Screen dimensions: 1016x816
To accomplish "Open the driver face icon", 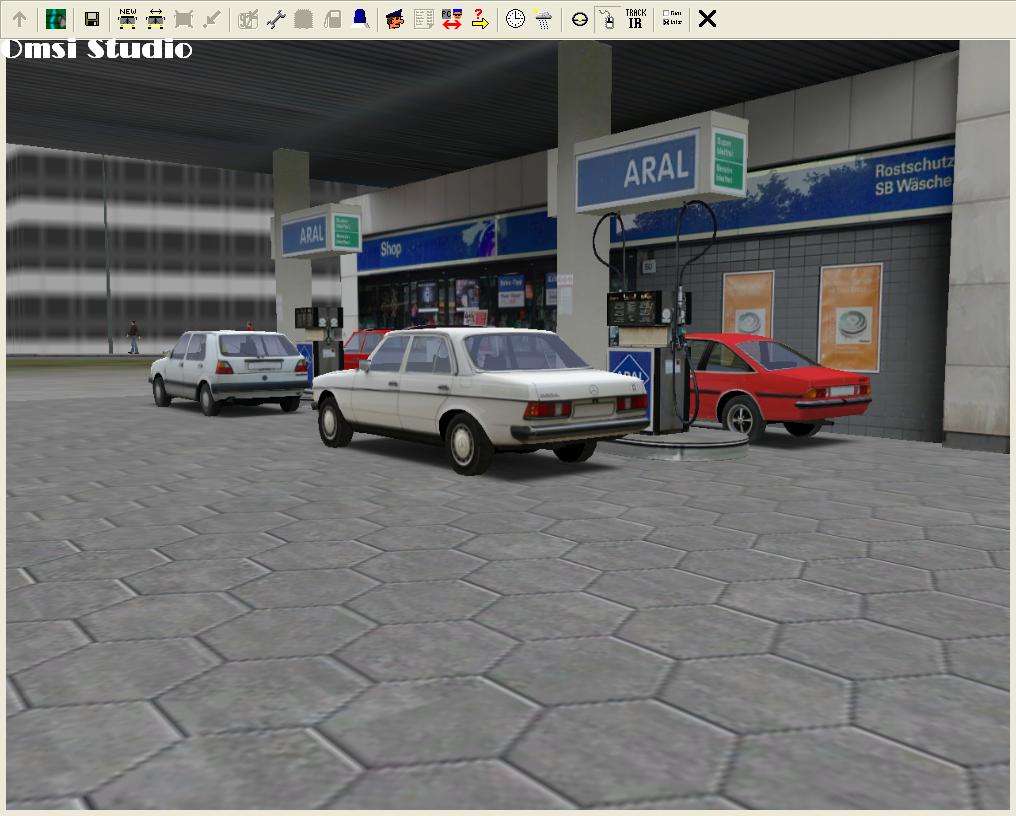I will tap(395, 19).
